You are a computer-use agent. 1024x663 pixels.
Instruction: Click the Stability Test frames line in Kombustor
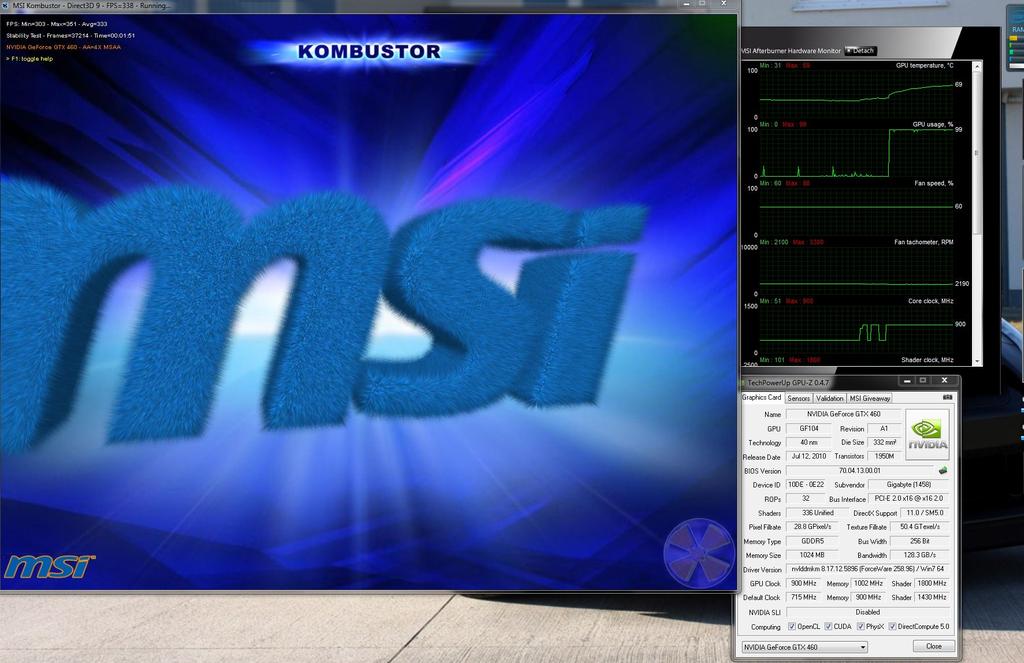(71, 35)
